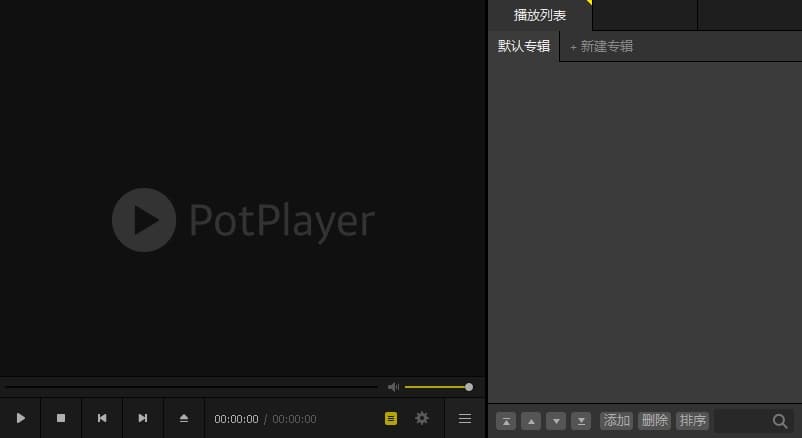Image resolution: width=802 pixels, height=438 pixels.
Task: Mute audio with the speaker icon
Action: tap(394, 387)
